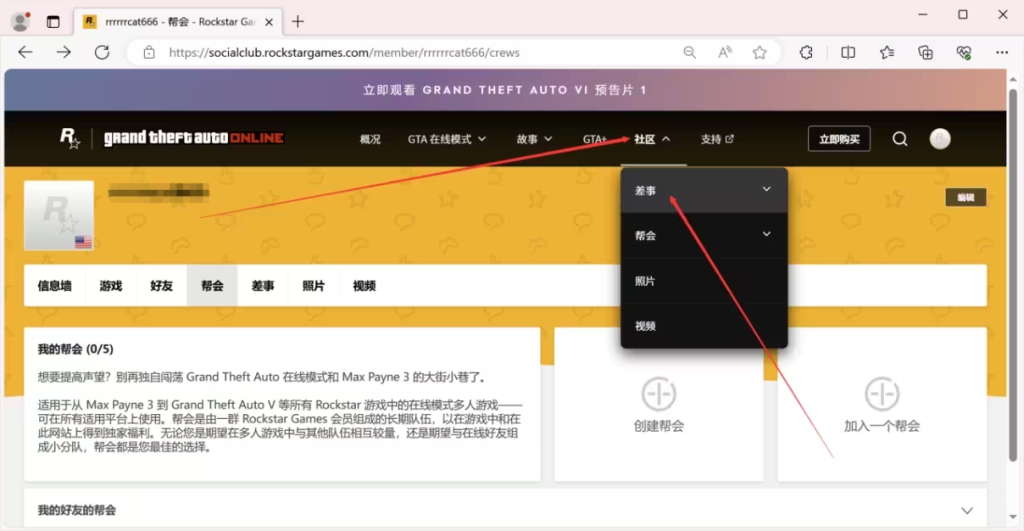Click the 我的帮会 (0/5) heading
The width and height of the screenshot is (1024, 531).
tap(75, 349)
